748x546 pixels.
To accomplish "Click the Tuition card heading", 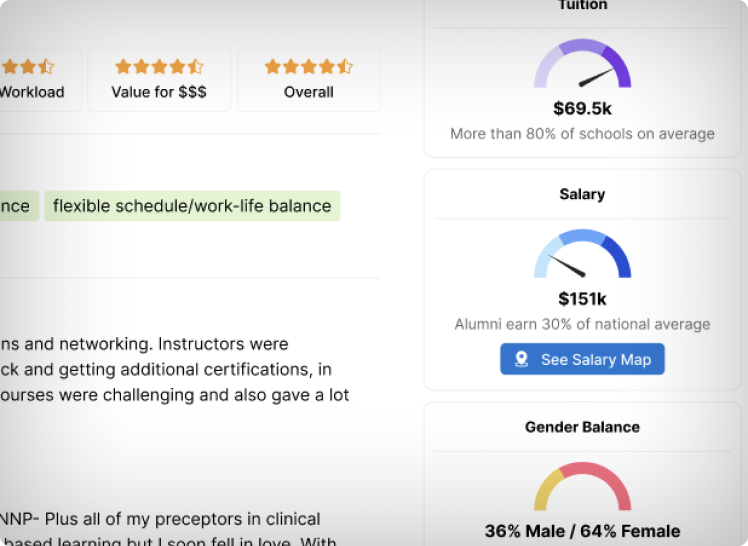I will [x=582, y=6].
